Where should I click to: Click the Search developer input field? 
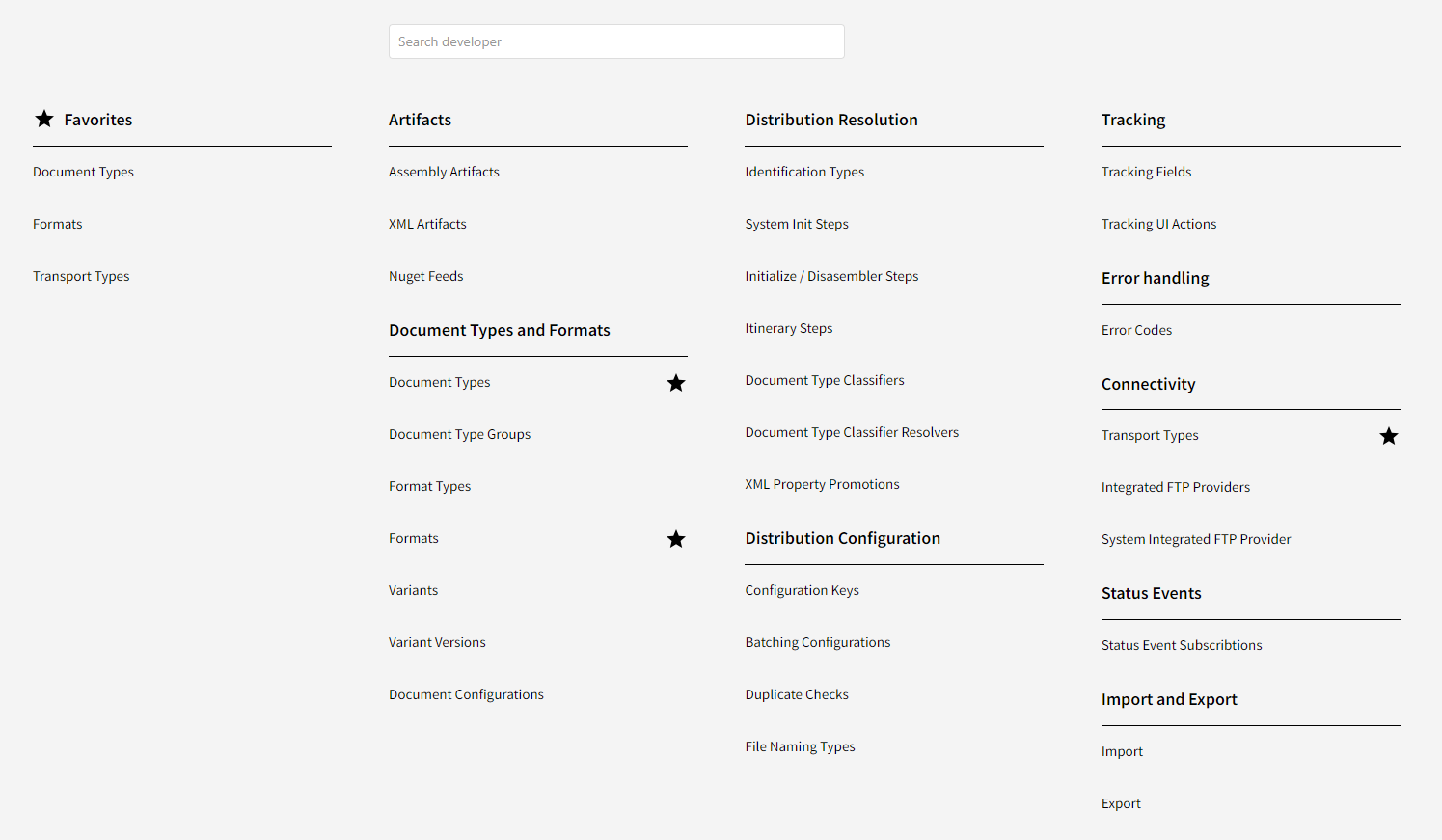(x=616, y=41)
